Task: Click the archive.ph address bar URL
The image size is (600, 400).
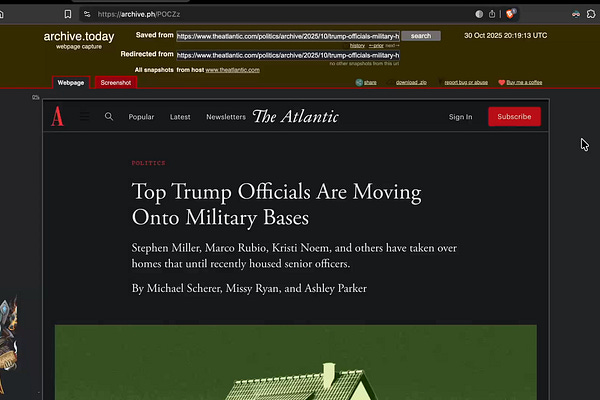Action: pos(139,14)
